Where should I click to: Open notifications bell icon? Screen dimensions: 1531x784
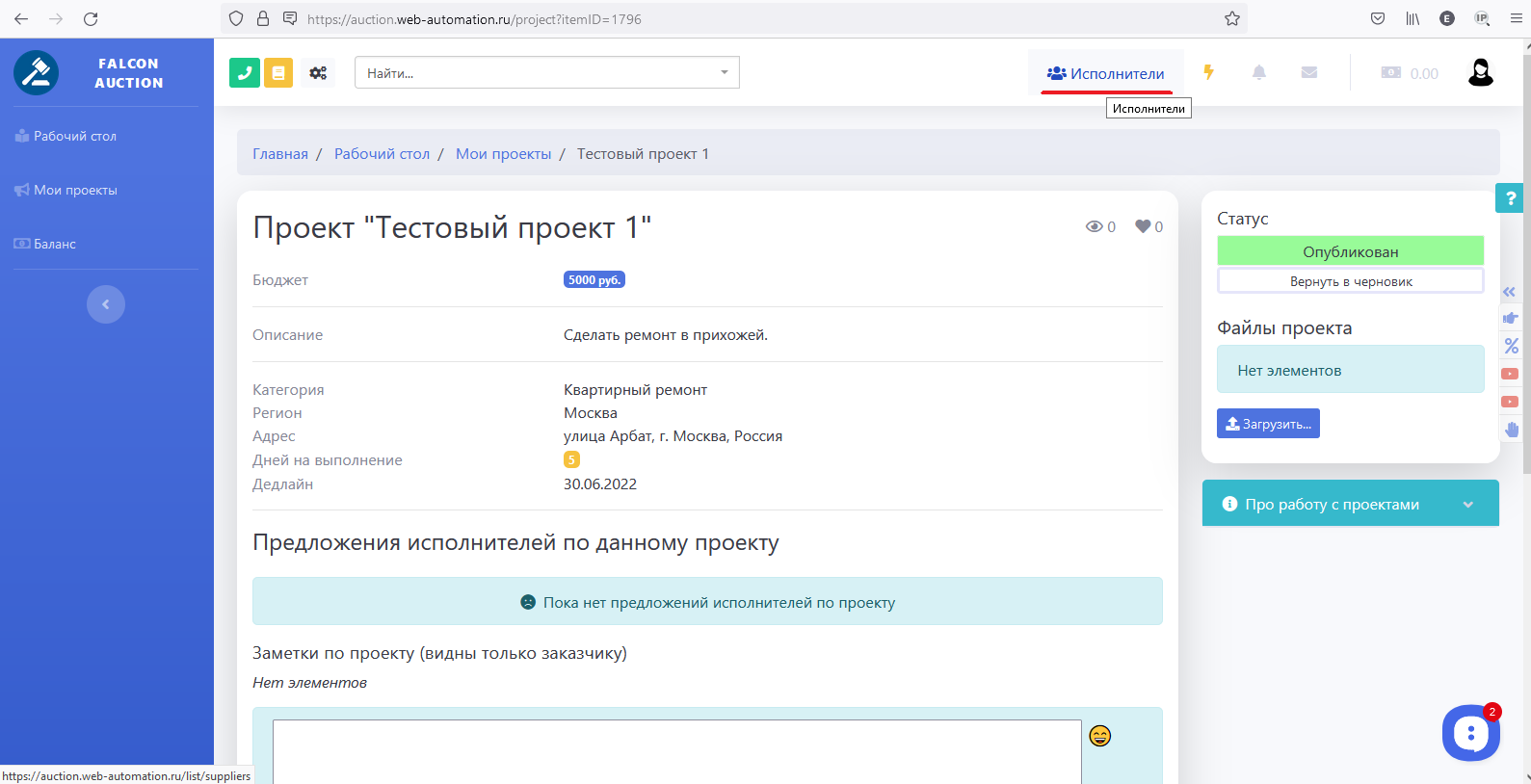tap(1258, 72)
